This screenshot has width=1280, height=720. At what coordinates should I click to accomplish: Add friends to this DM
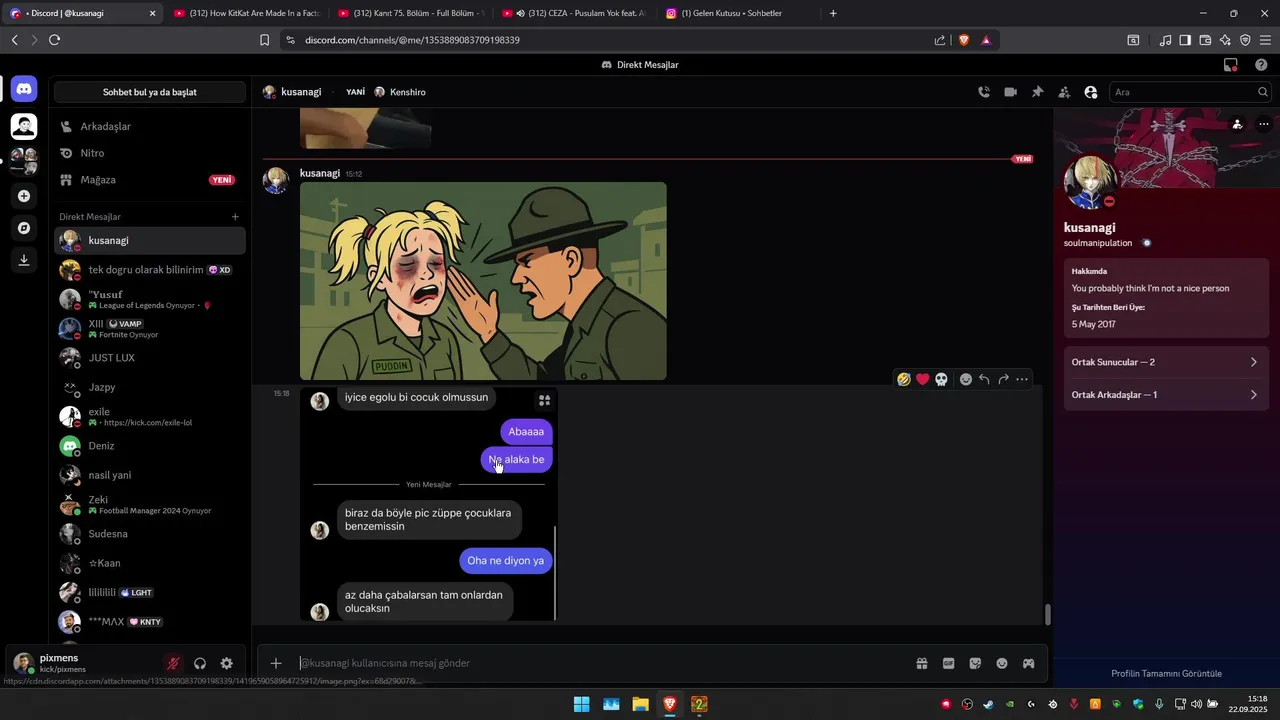[1064, 92]
